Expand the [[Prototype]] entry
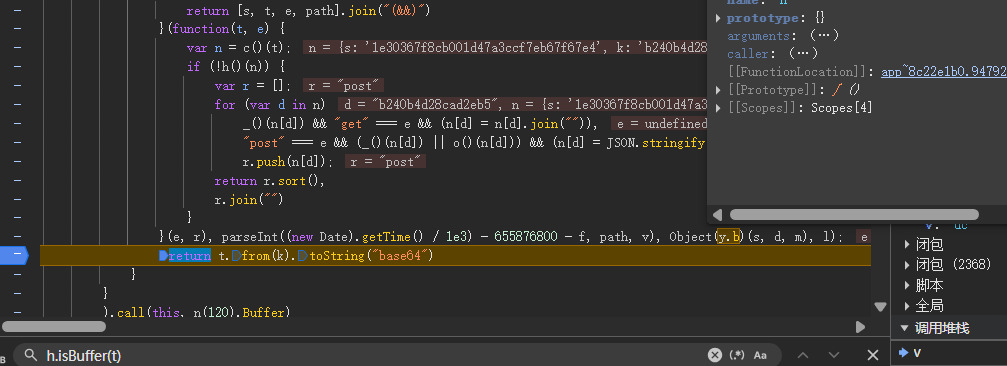Screen dimensions: 1007x366 point(719,89)
